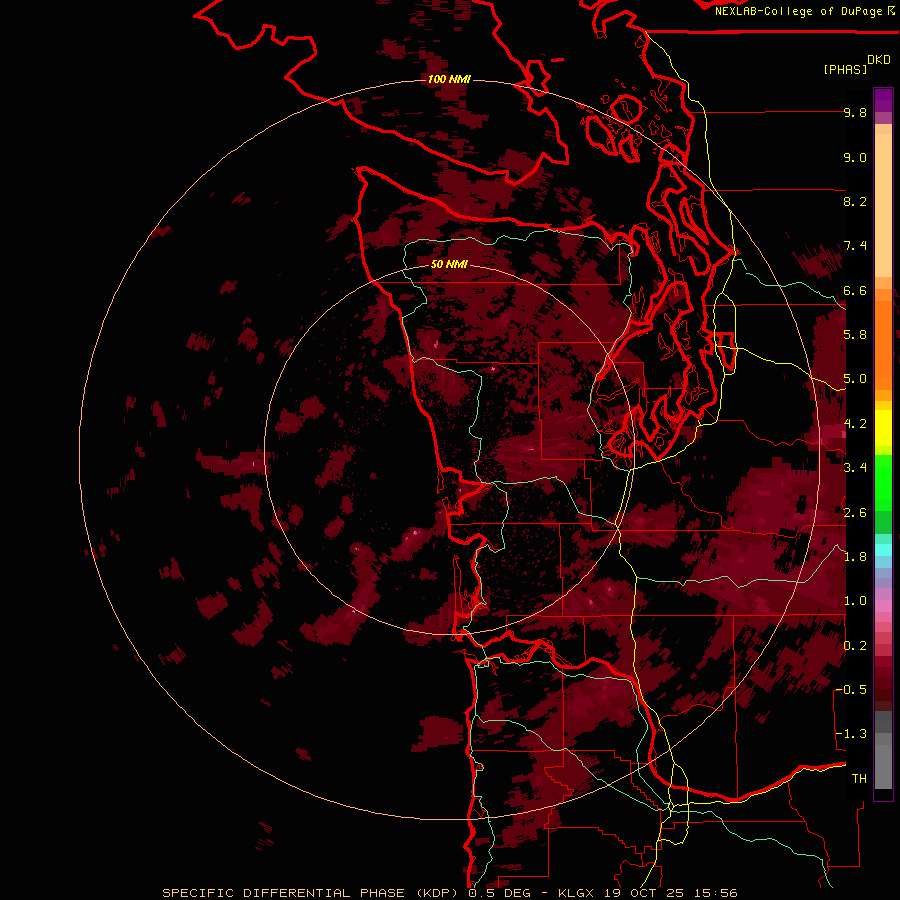Select the 5.8 value on the color scale
The image size is (900, 900).
[x=855, y=335]
